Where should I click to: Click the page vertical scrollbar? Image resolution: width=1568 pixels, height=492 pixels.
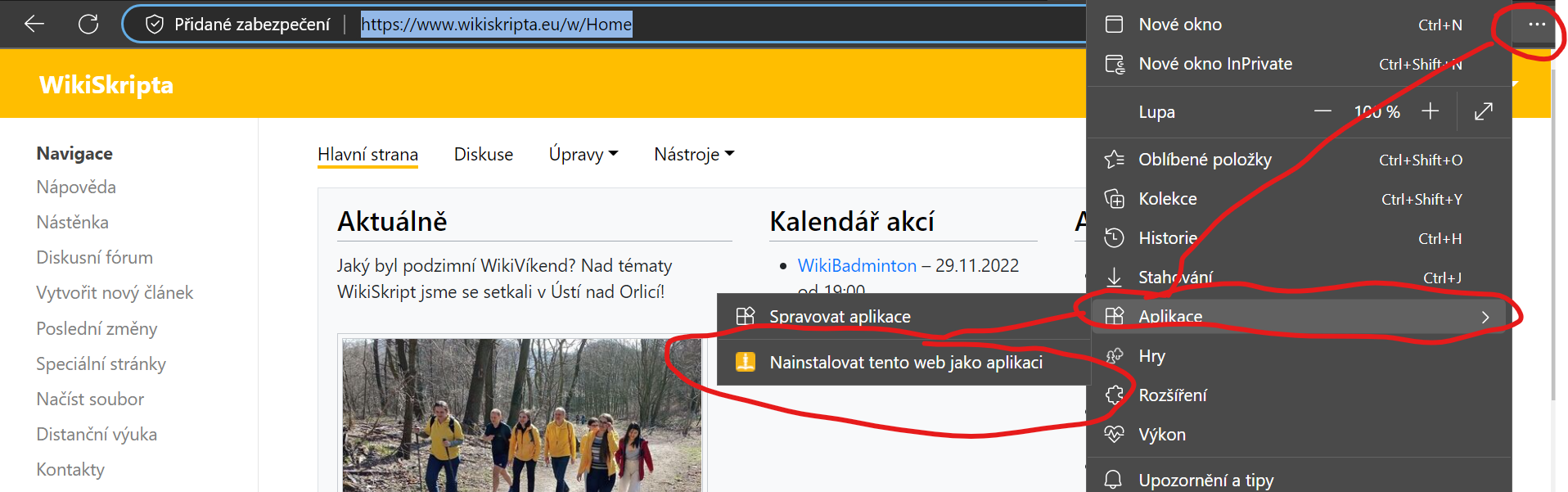[x=1553, y=233]
